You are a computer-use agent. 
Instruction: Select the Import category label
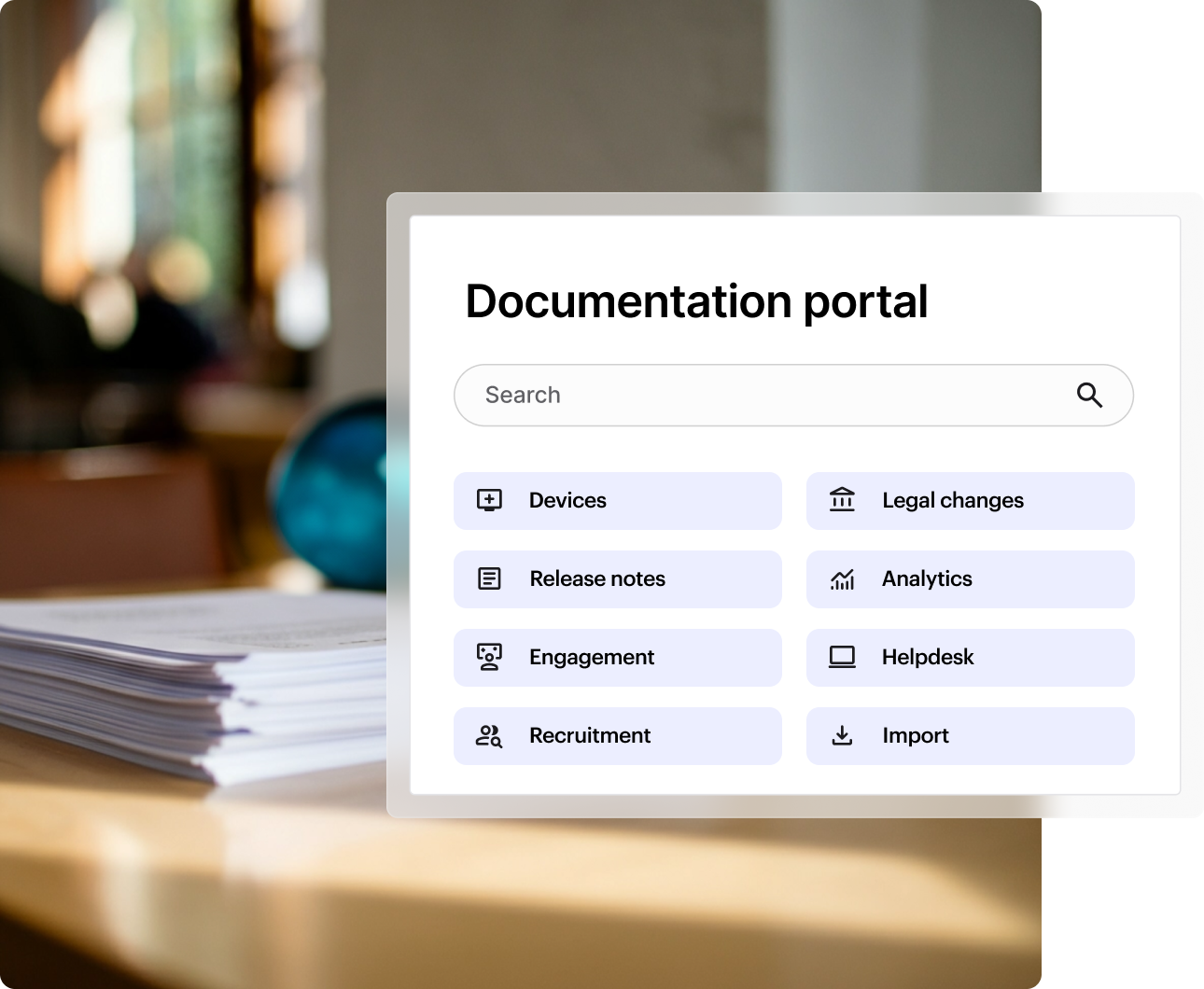[x=916, y=736]
